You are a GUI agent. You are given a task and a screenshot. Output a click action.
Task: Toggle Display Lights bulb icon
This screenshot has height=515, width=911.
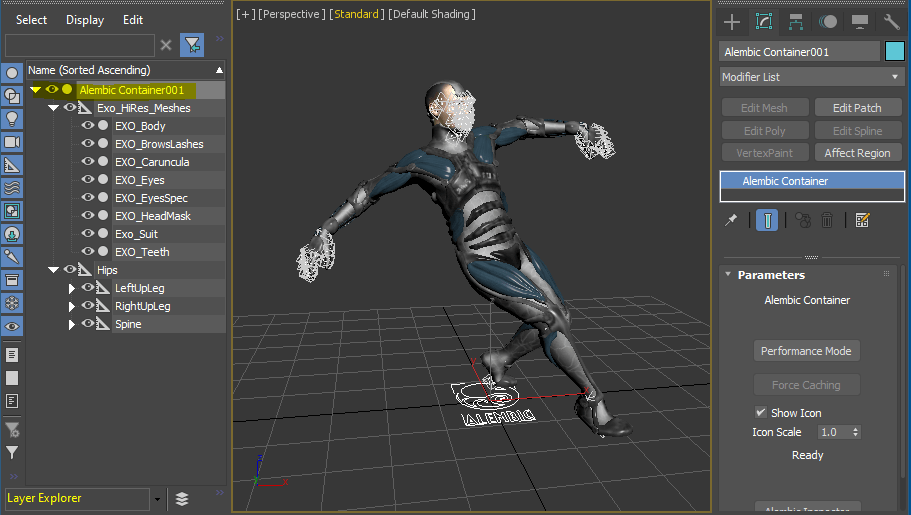click(12, 119)
